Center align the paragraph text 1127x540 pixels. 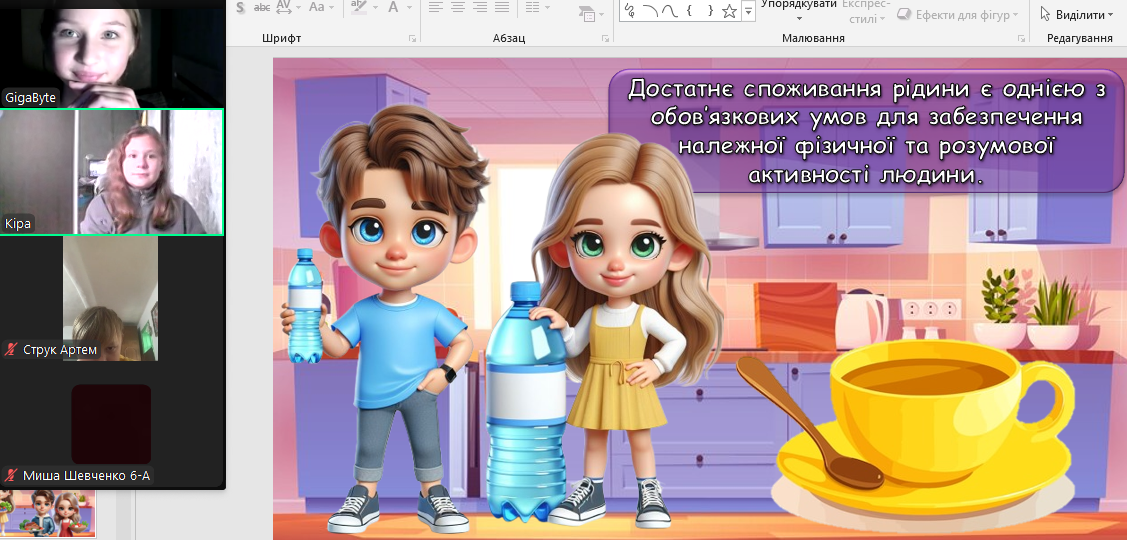pyautogui.click(x=458, y=7)
